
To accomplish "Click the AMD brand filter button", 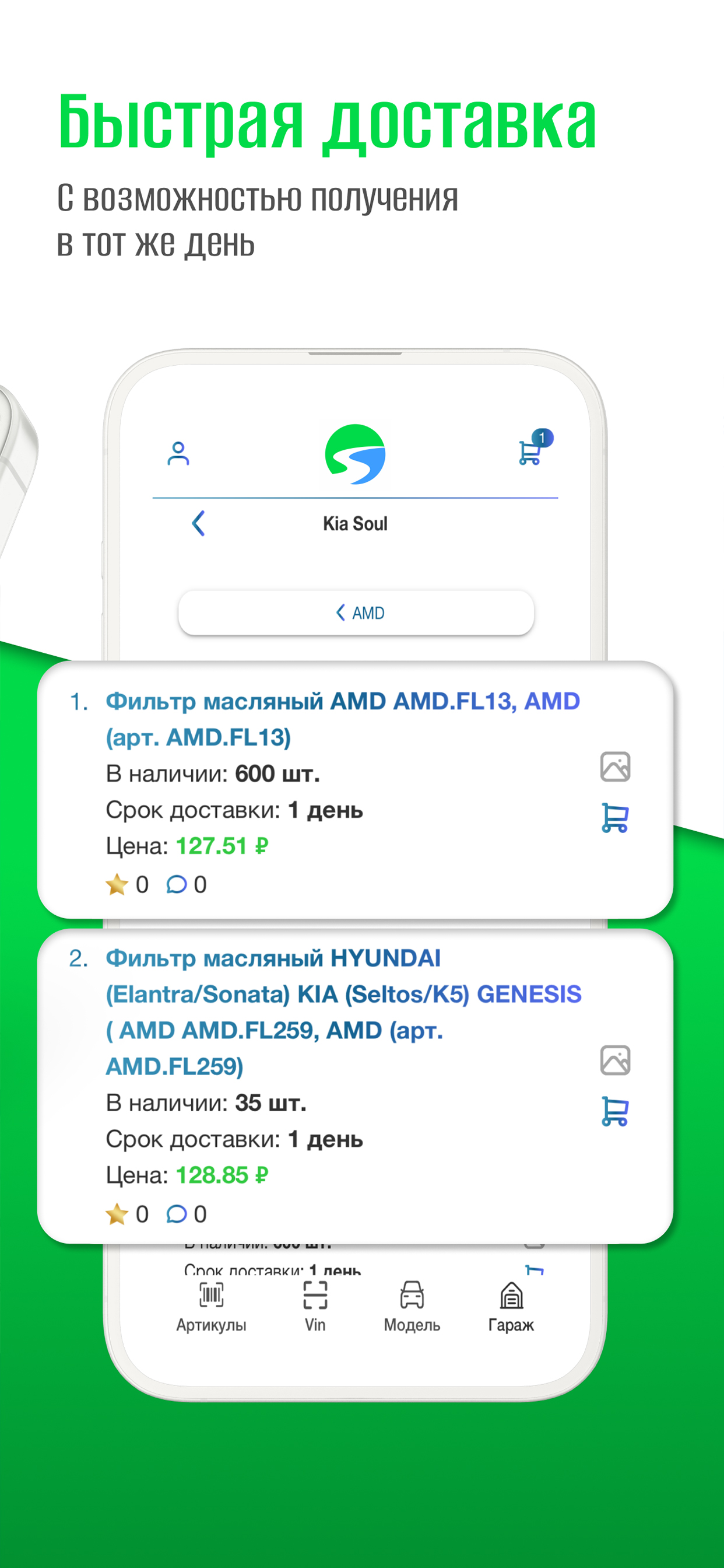I will tap(357, 612).
